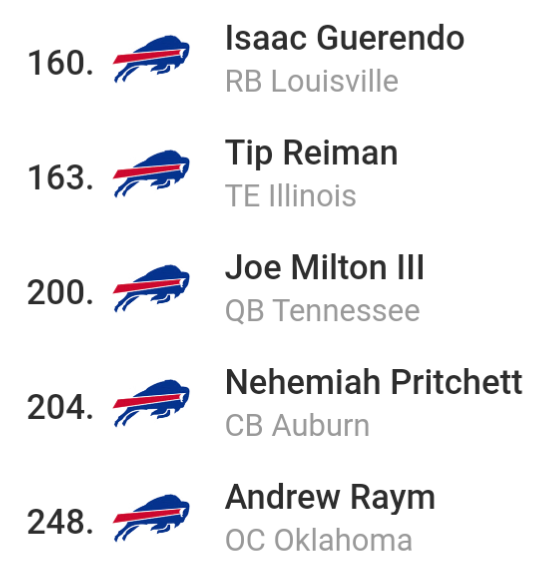
Task: Open Nehemiah Pritchett player name
Action: (374, 382)
